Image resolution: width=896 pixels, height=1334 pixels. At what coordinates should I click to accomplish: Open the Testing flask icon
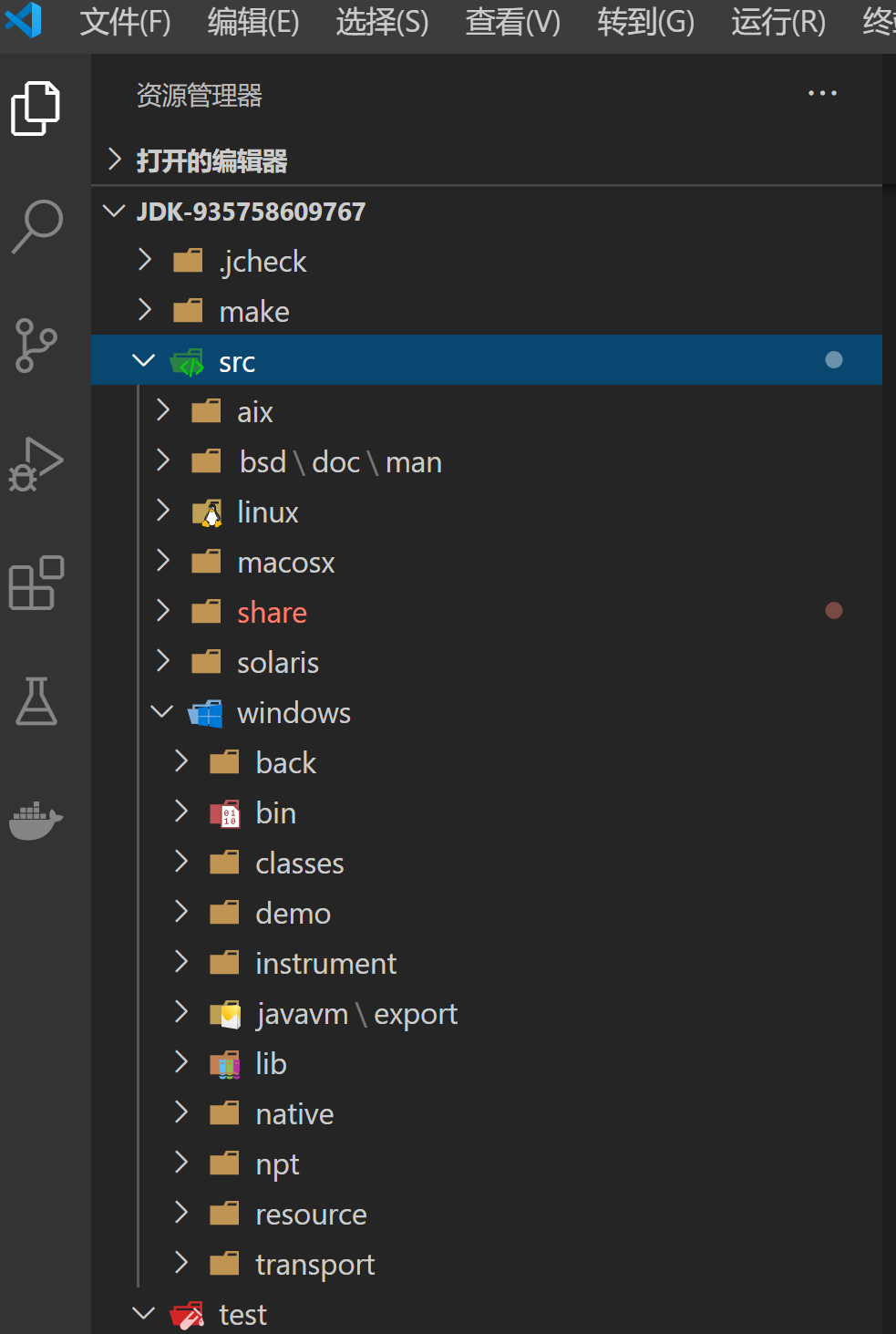coord(36,701)
